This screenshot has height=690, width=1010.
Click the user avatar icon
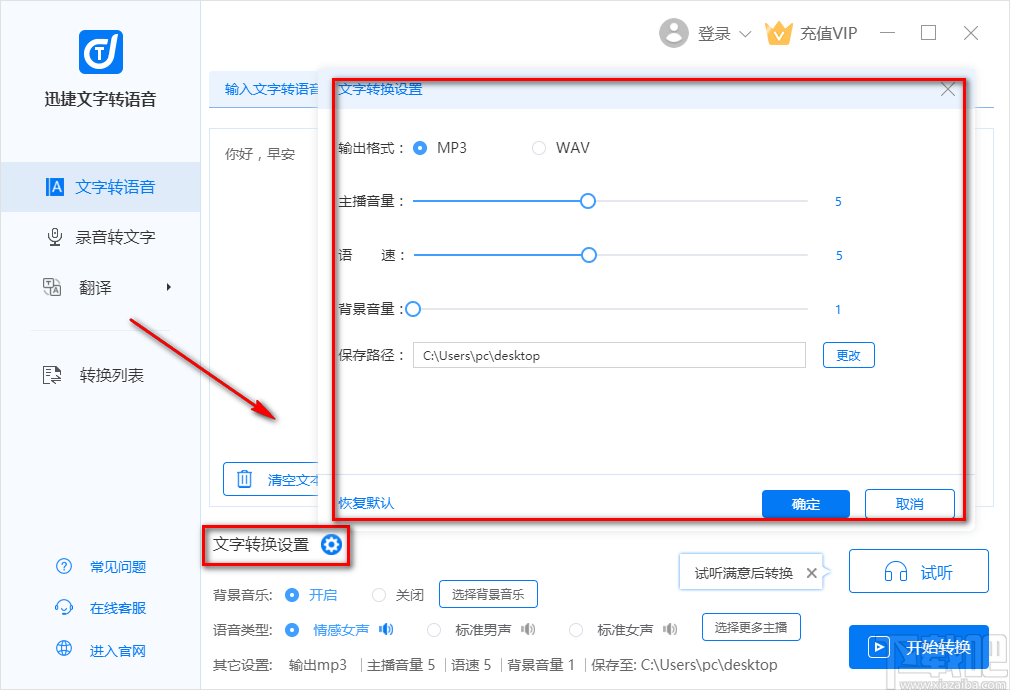pyautogui.click(x=674, y=33)
